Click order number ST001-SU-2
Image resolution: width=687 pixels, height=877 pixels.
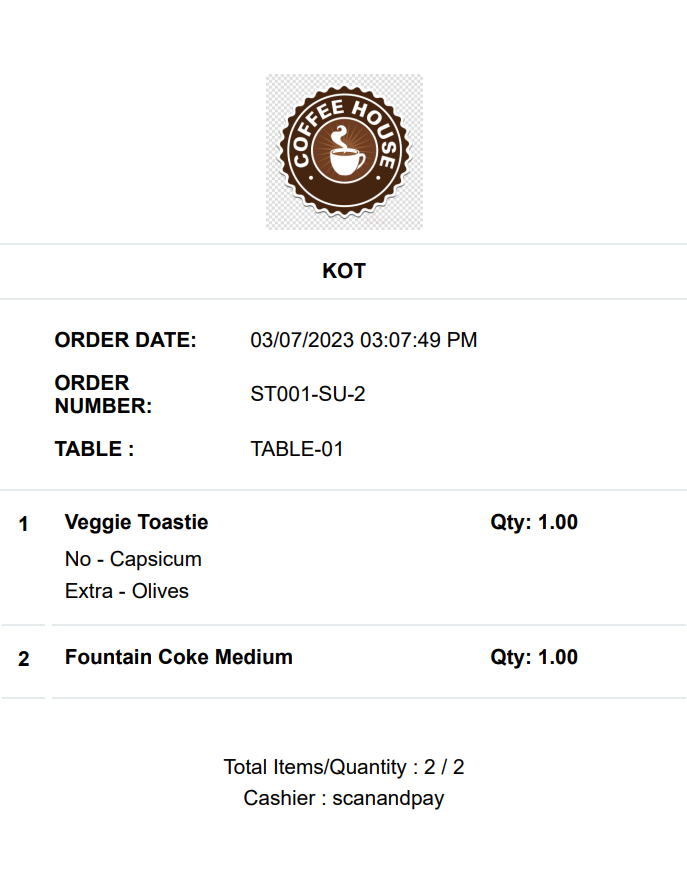308,394
